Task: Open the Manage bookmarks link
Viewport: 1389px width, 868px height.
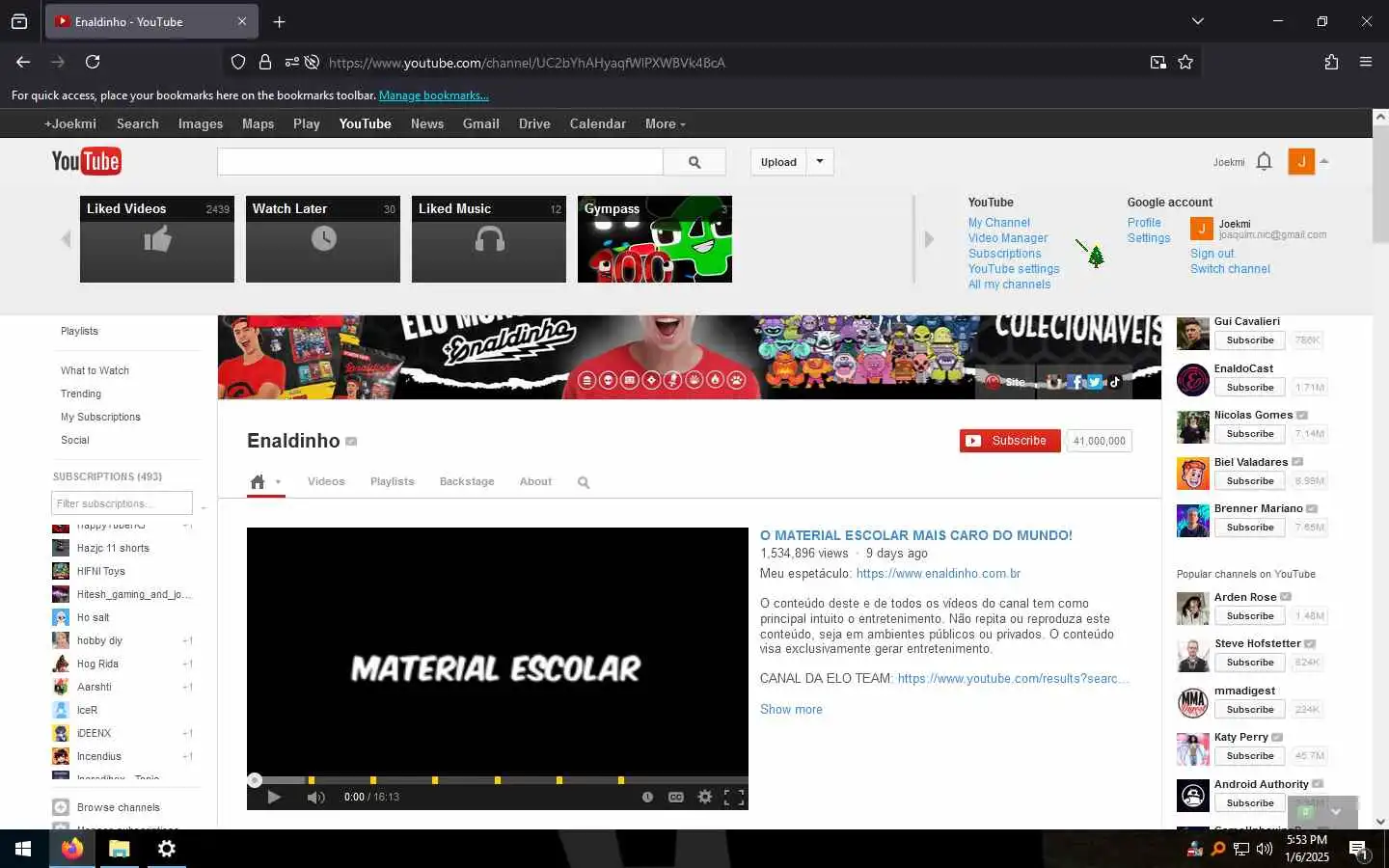Action: (x=433, y=95)
